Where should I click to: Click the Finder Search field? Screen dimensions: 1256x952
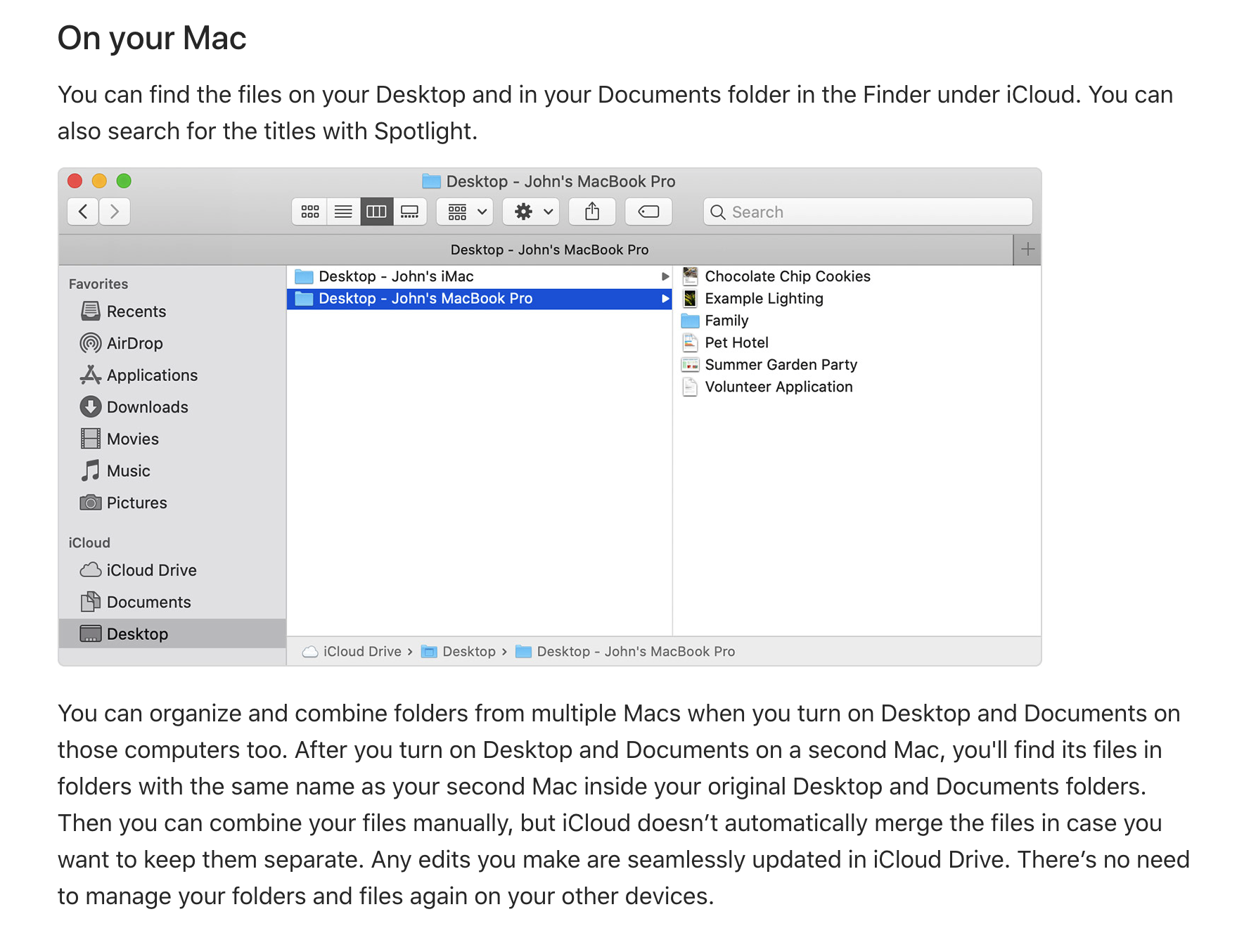click(868, 212)
